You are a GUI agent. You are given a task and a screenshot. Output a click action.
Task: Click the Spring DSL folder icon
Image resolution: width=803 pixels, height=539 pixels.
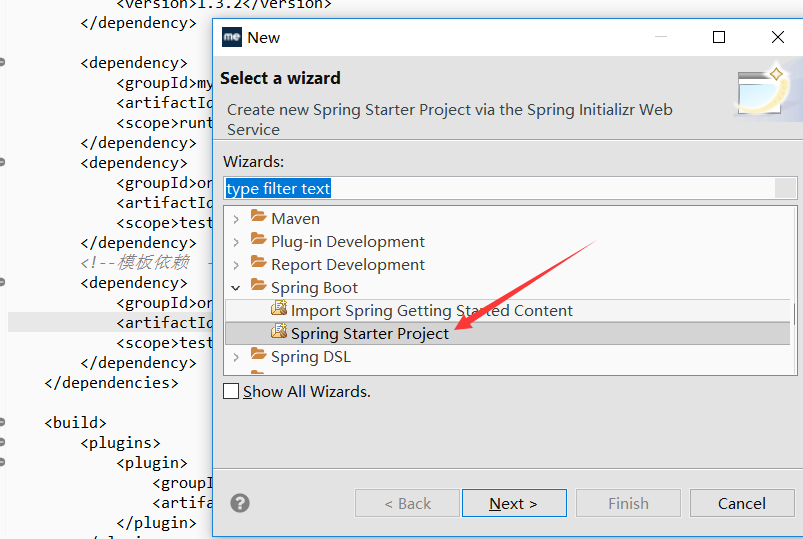point(259,355)
